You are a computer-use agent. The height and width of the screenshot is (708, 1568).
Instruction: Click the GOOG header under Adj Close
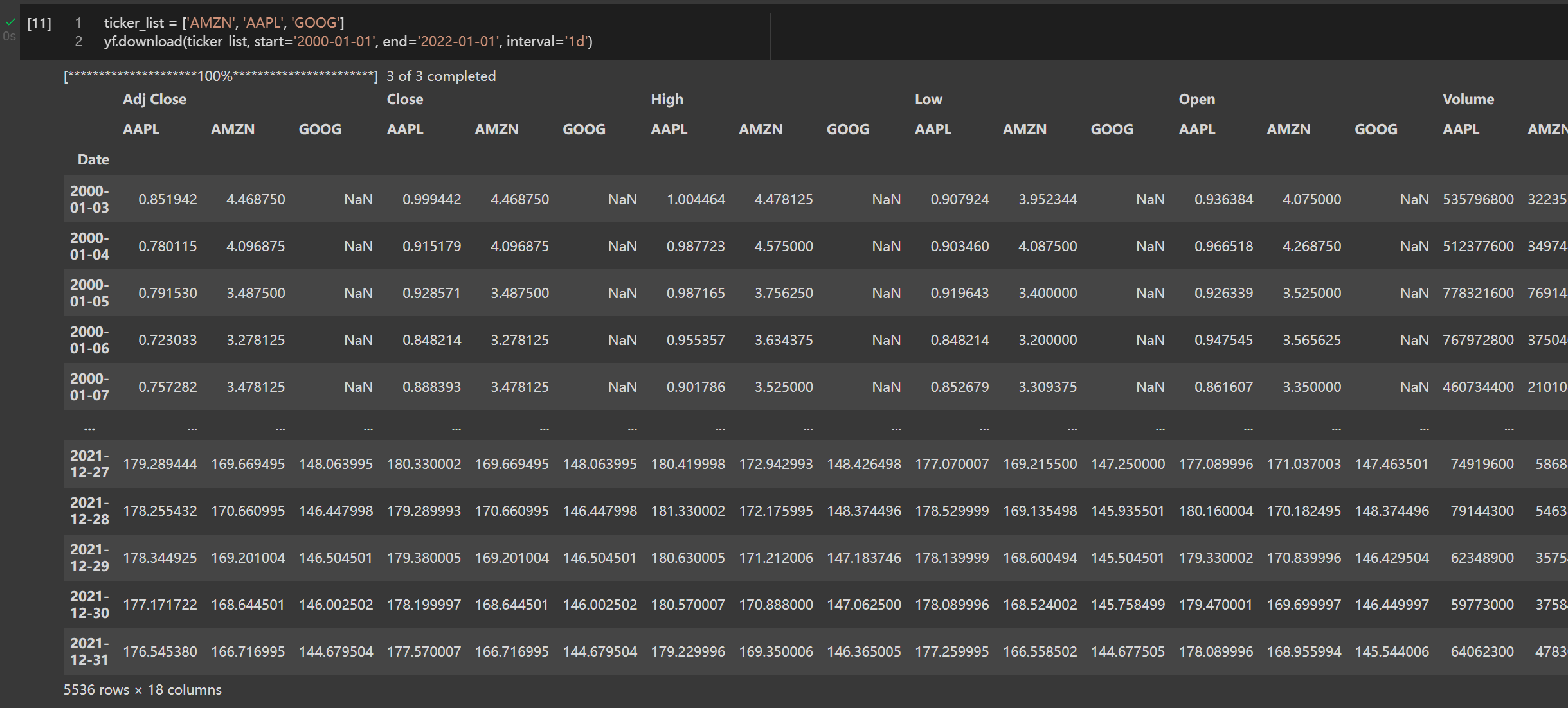pos(320,129)
